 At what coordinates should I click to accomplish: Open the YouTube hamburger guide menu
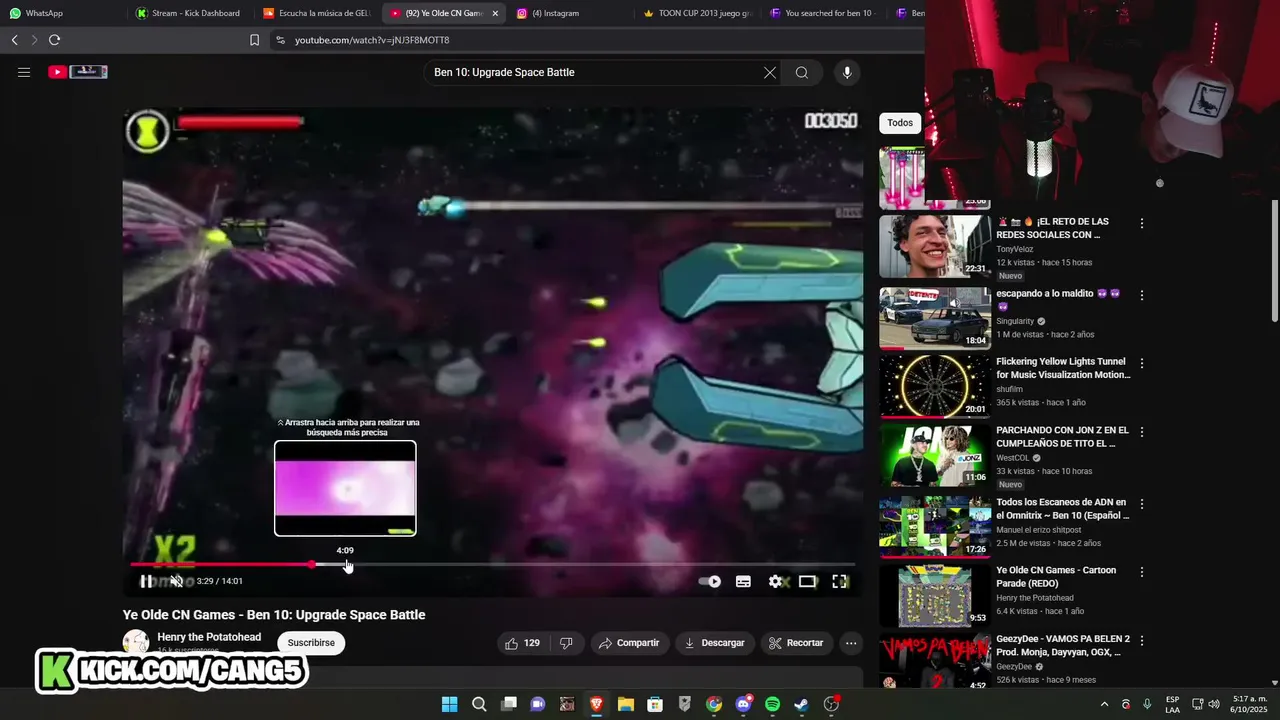[24, 72]
